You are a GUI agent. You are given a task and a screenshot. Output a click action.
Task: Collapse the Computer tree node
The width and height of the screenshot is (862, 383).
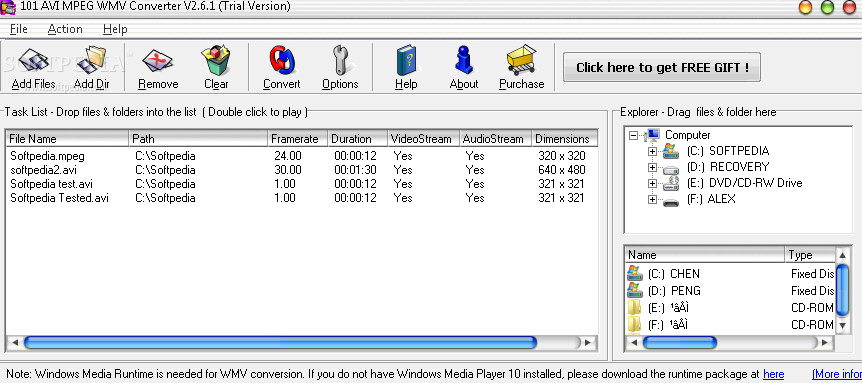[x=634, y=135]
